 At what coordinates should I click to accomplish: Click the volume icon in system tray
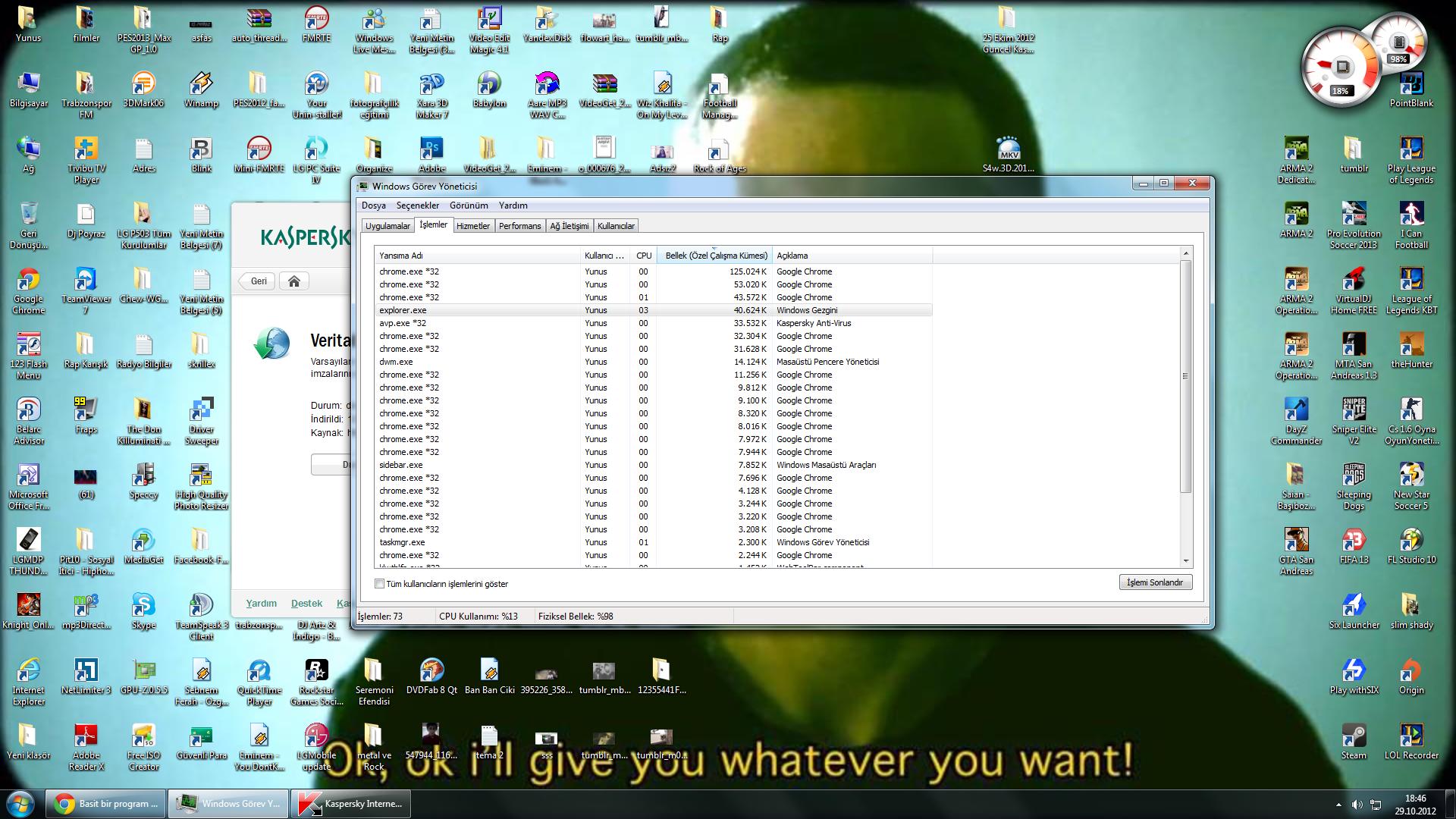1357,805
